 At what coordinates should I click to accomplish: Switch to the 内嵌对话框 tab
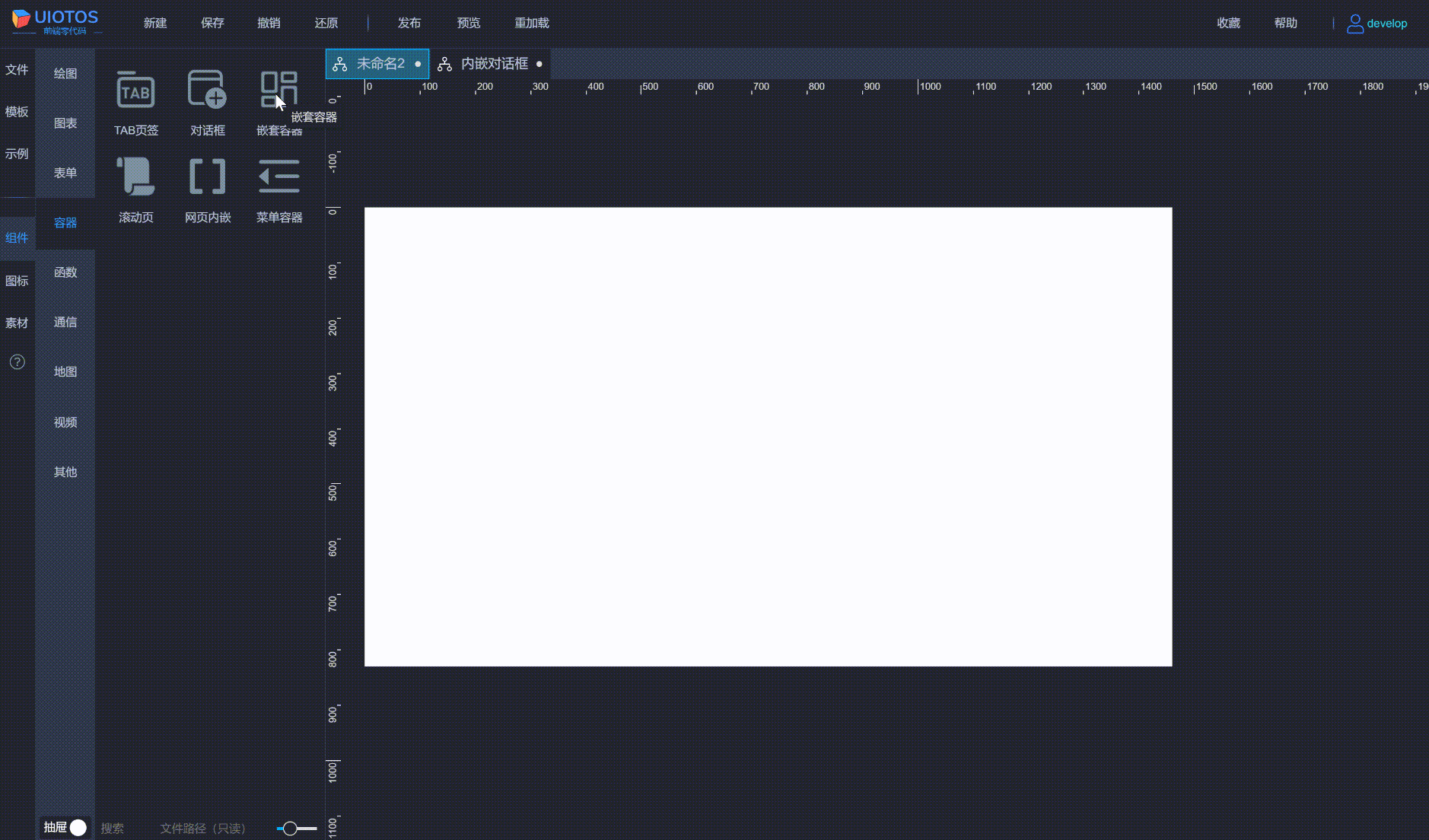pos(493,63)
